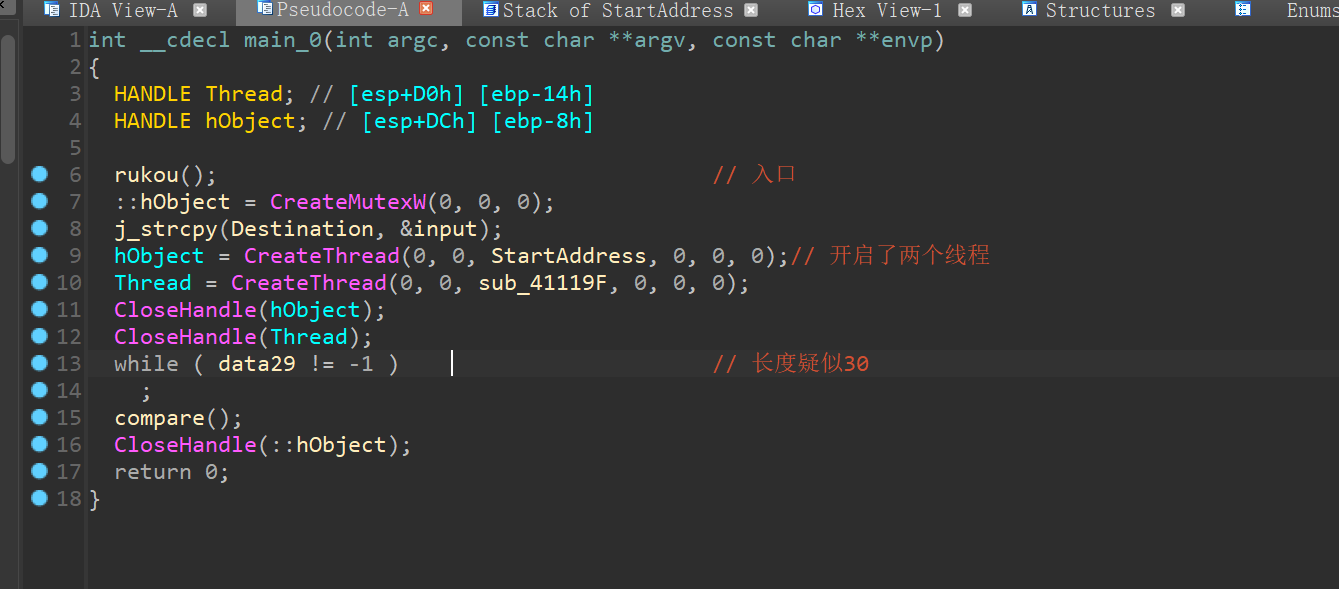Click the Pseudocode-A tab icon
Viewport: 1339px width, 589px height.
point(265,9)
